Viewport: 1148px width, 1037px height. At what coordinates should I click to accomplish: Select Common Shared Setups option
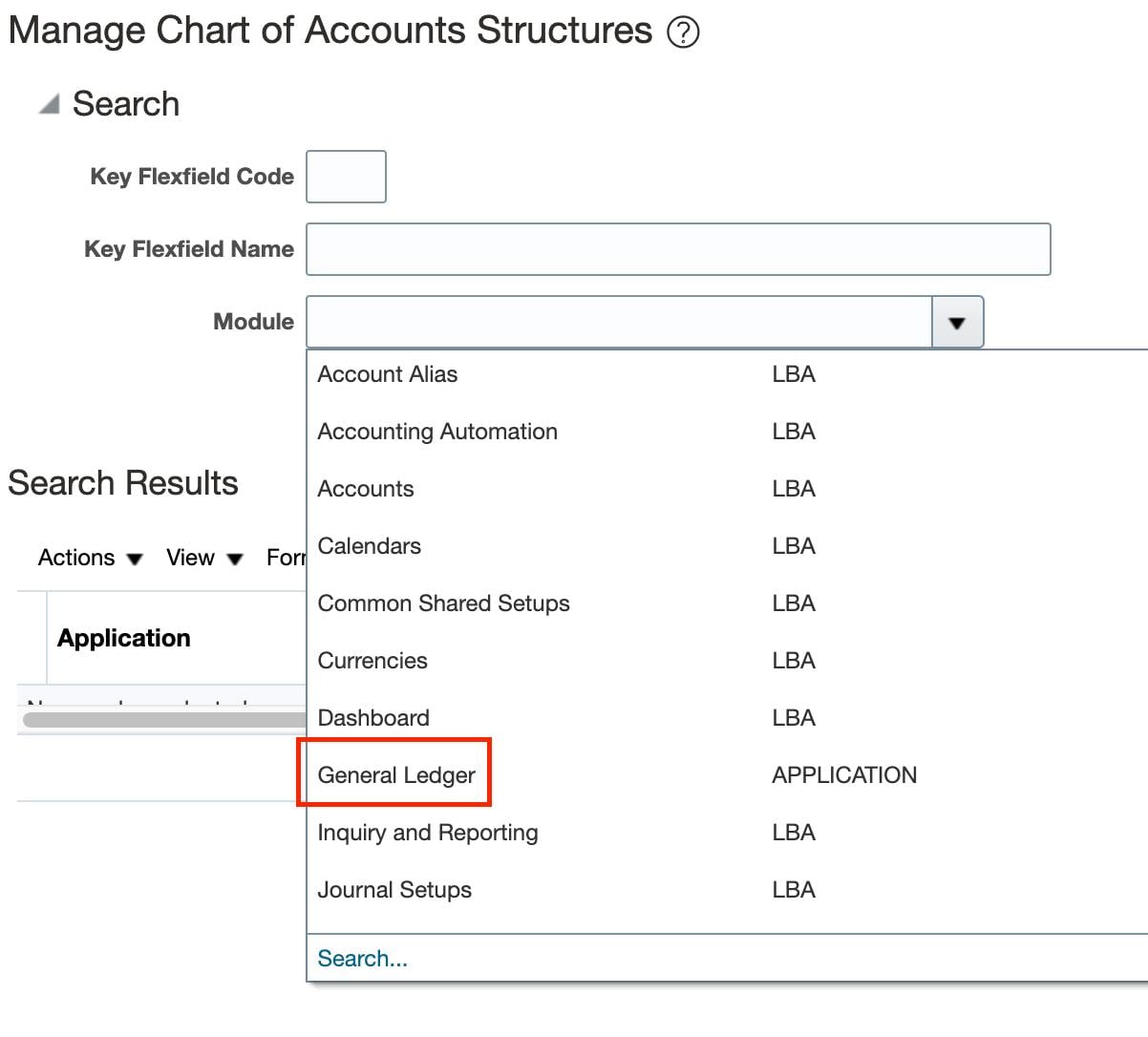coord(443,603)
